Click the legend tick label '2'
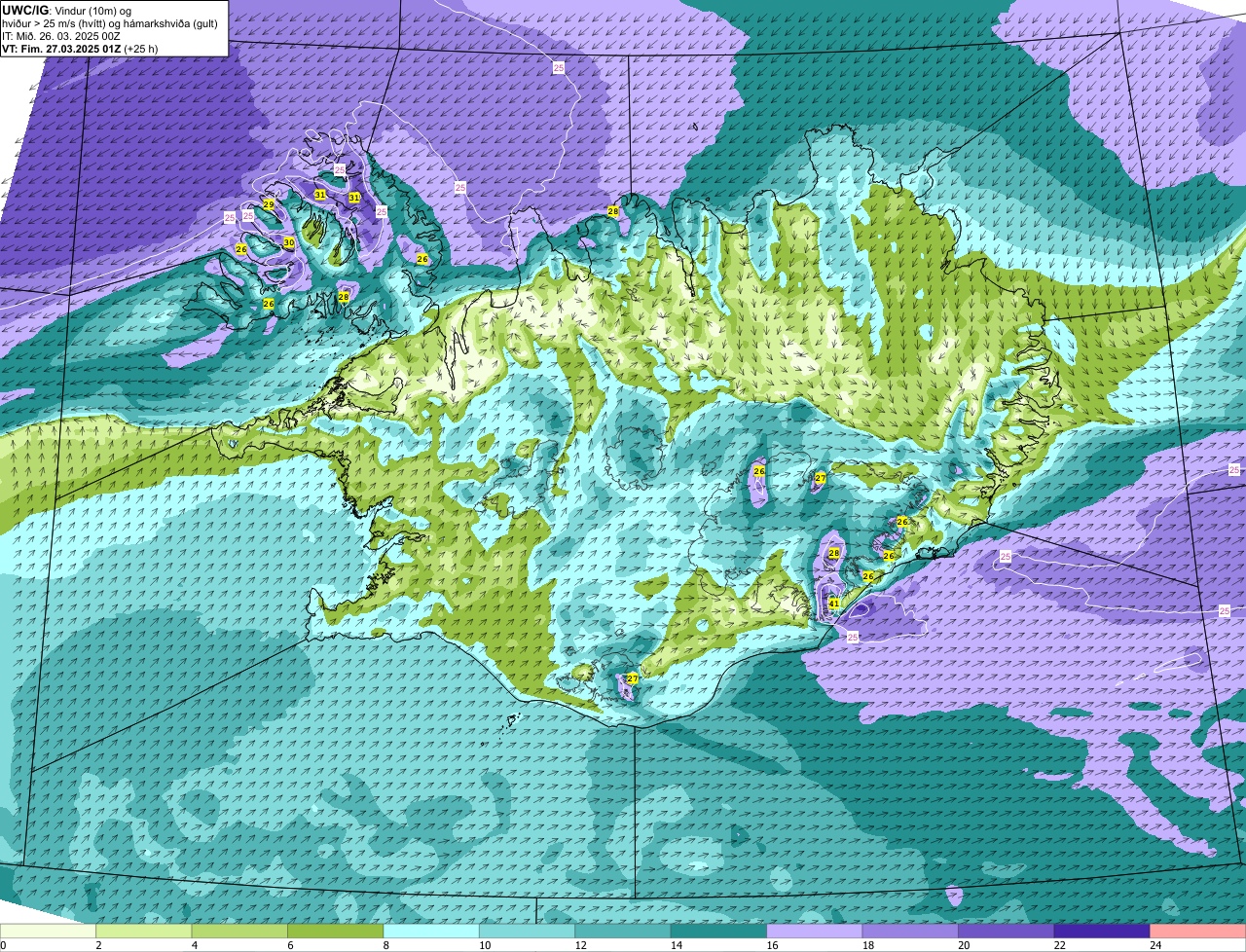This screenshot has width=1246, height=952. pyautogui.click(x=98, y=944)
